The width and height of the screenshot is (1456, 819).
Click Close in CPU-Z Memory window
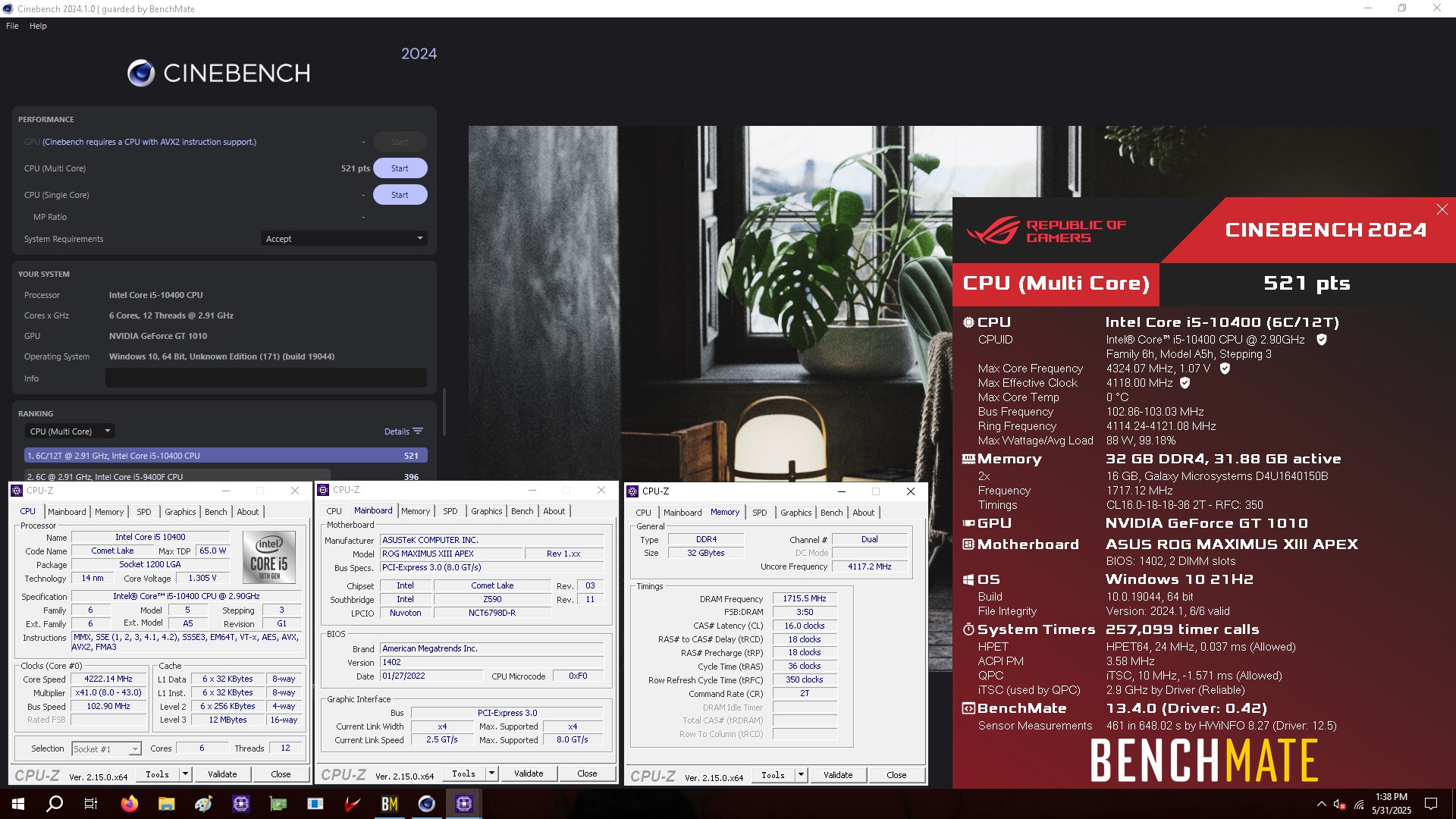(896, 775)
